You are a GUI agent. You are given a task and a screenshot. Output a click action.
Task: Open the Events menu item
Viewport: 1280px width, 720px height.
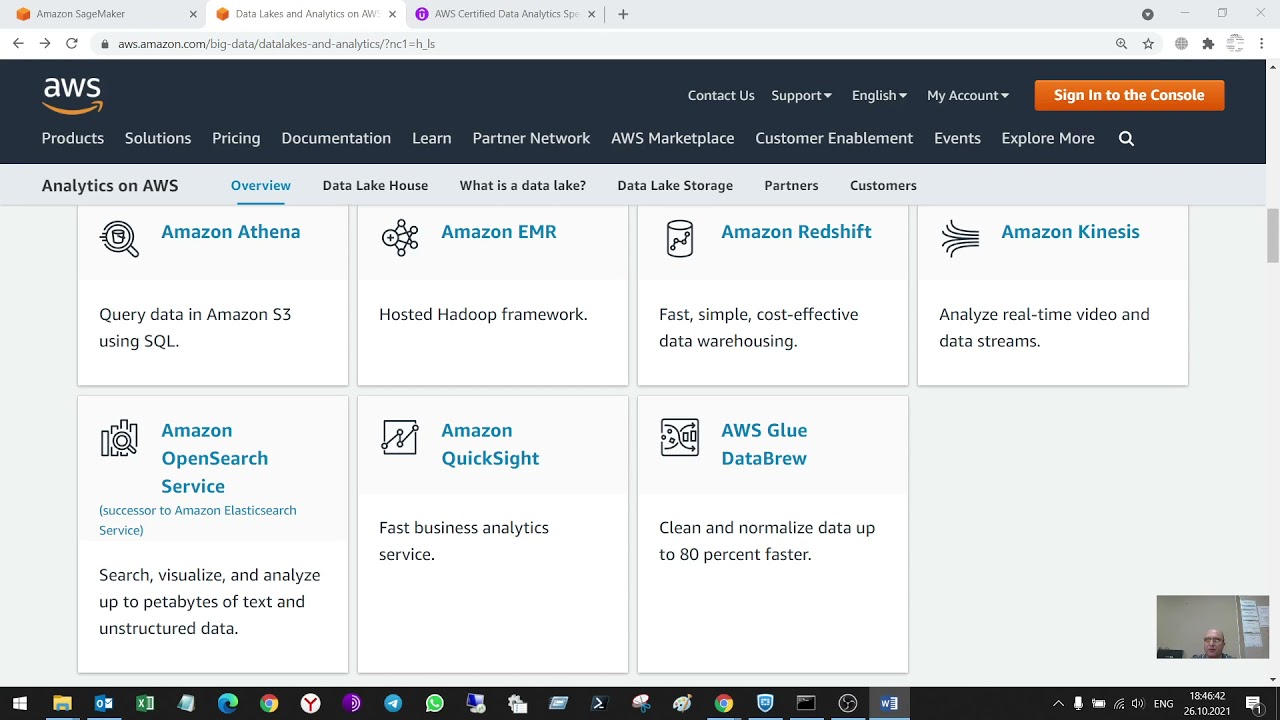pos(957,138)
